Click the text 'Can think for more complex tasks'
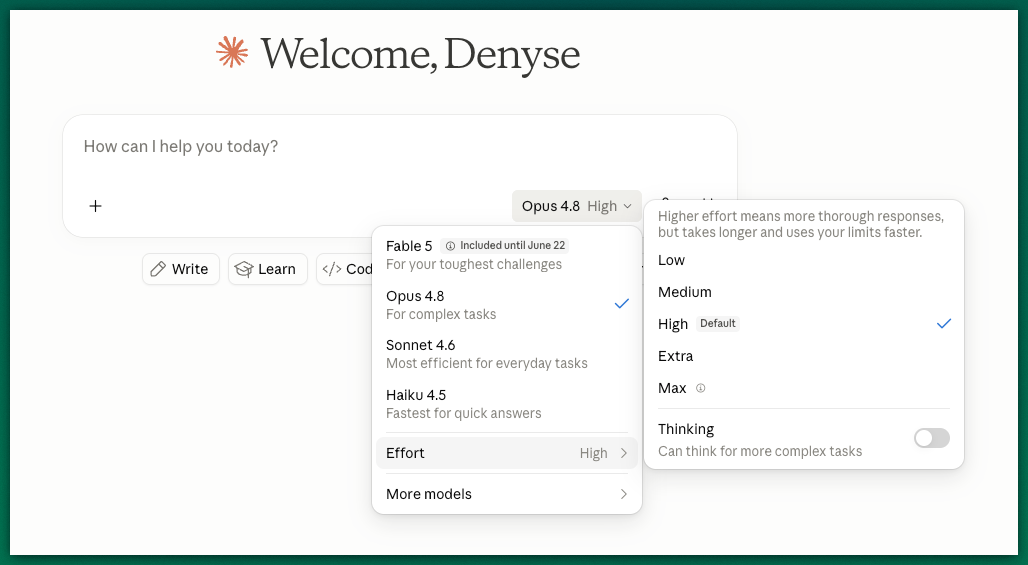Screen dimensions: 1028x565 [760, 451]
